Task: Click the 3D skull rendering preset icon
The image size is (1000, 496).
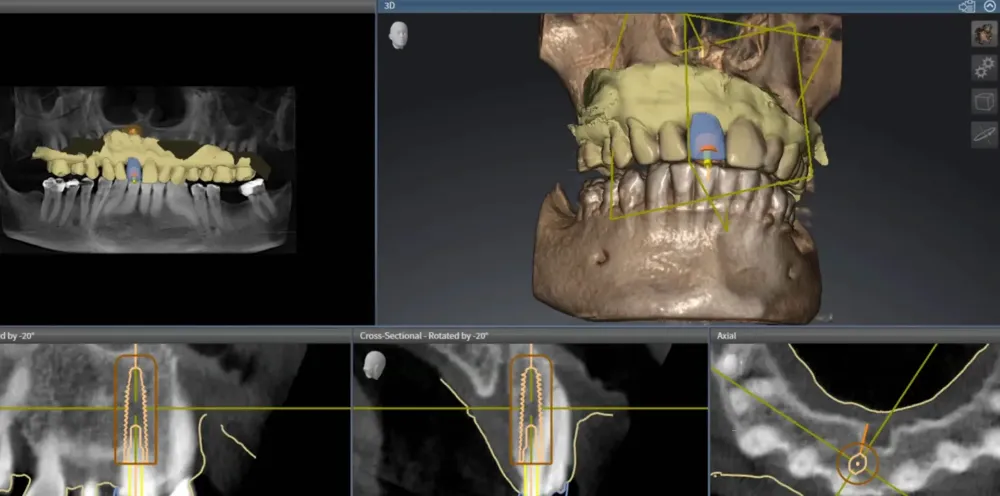Action: point(984,34)
